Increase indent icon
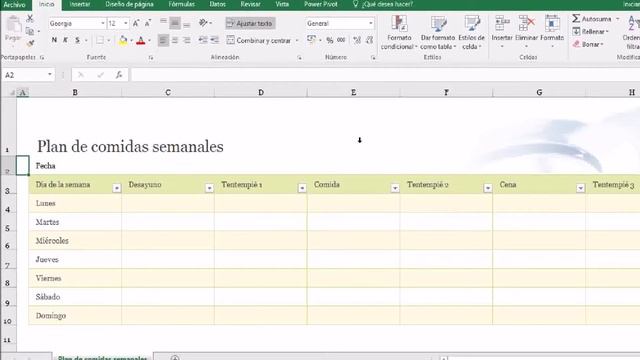The width and height of the screenshot is (640, 360). click(x=214, y=40)
